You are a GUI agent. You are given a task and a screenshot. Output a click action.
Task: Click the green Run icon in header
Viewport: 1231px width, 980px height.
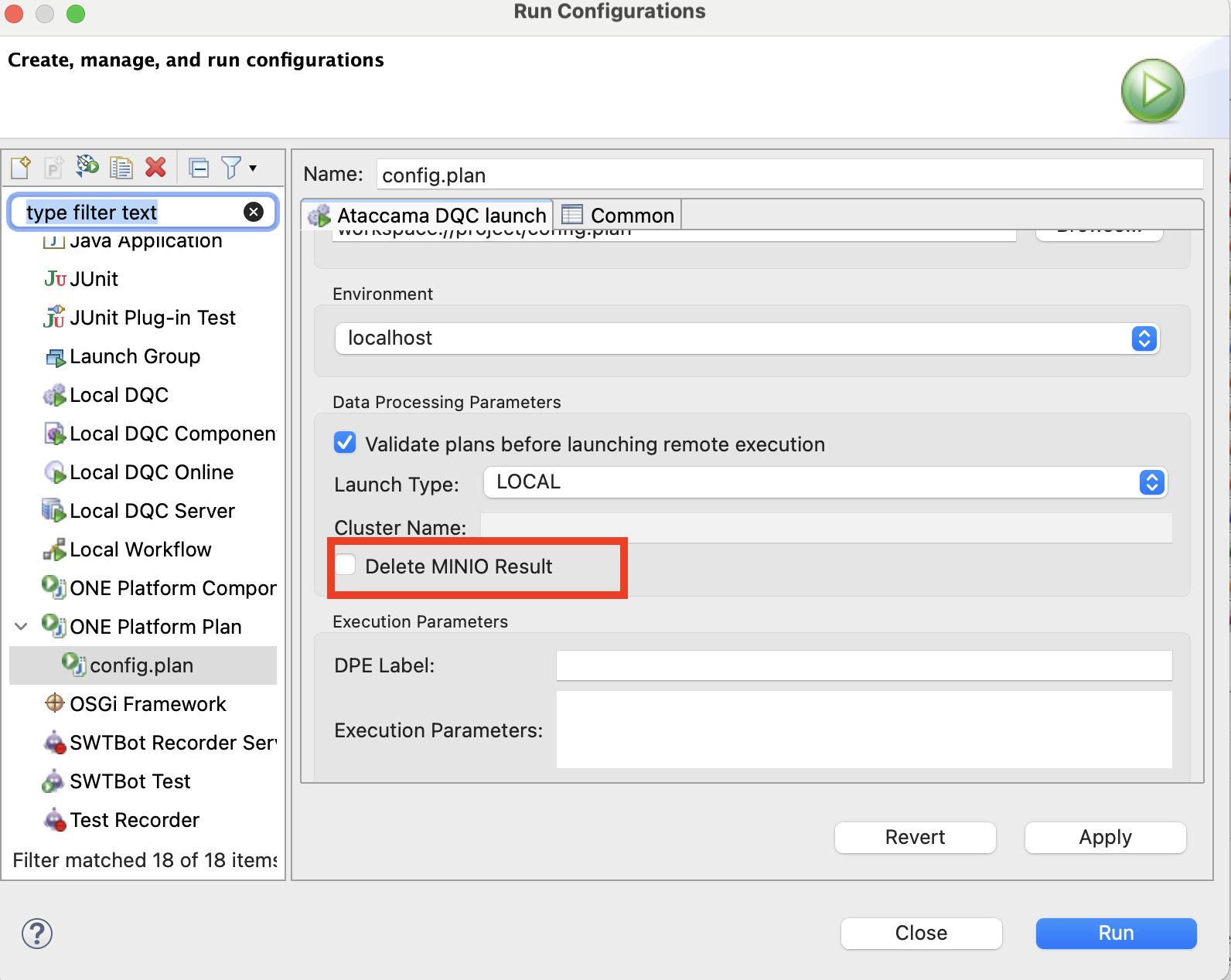(x=1152, y=90)
